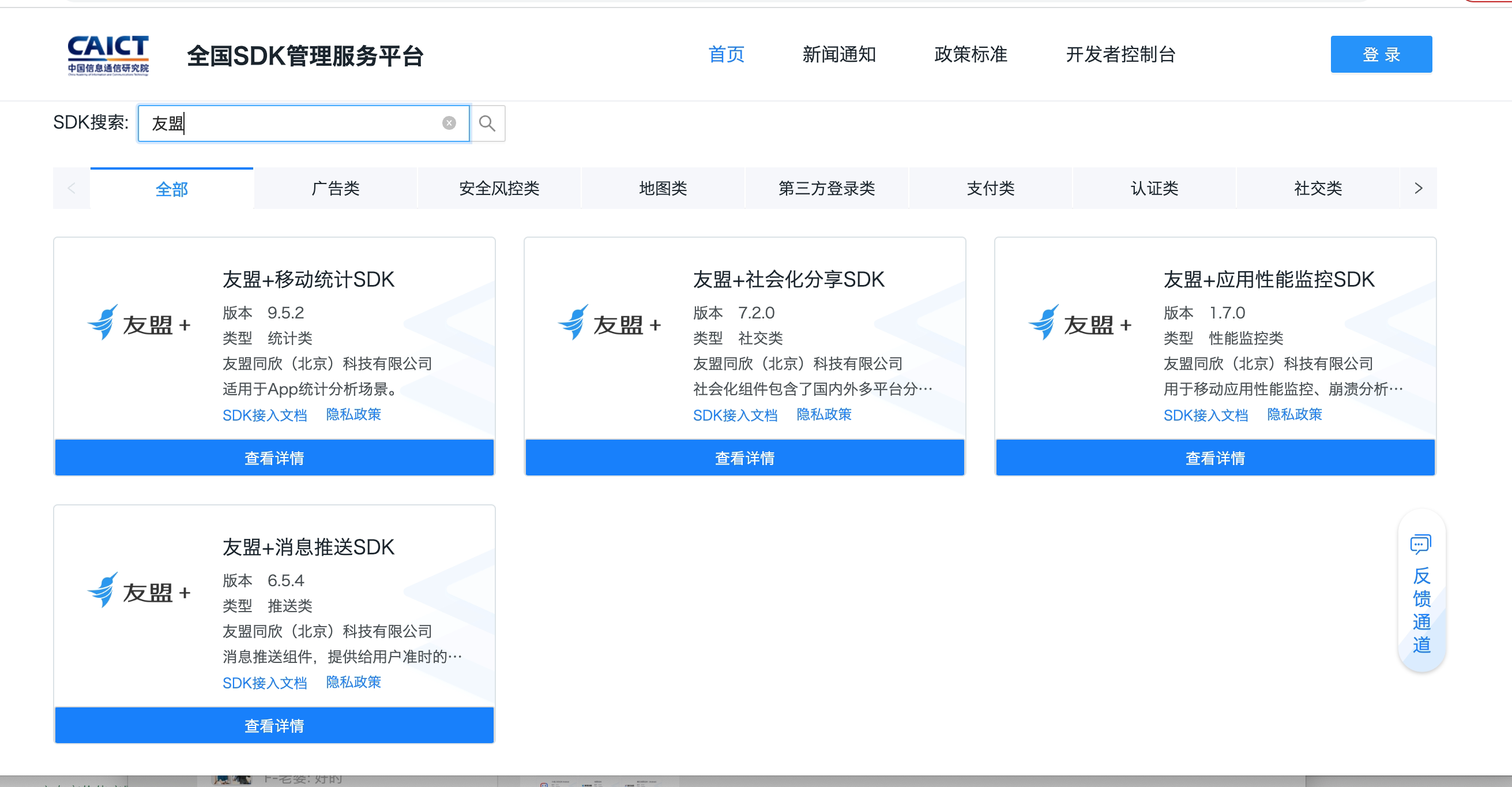Viewport: 1512px width, 787px height.
Task: Click the CAICT logo
Action: (x=108, y=56)
